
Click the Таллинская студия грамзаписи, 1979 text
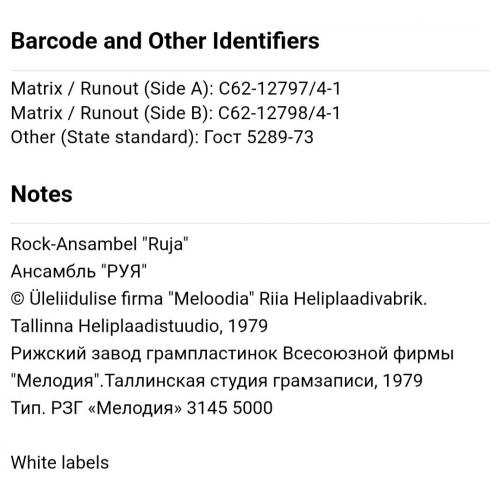click(x=264, y=381)
